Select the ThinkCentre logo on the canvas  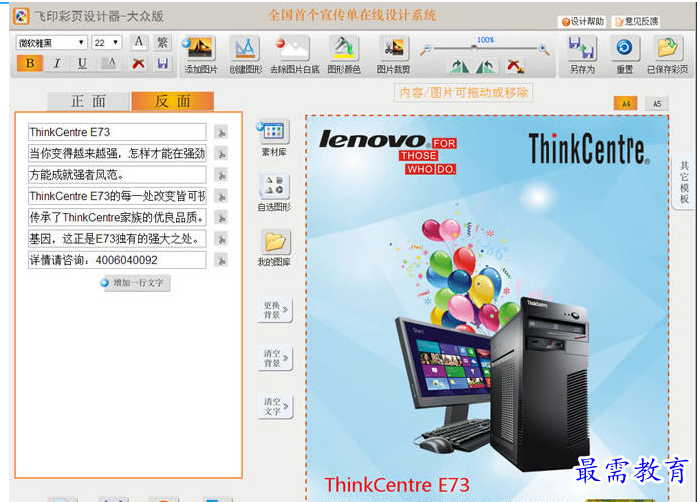589,149
